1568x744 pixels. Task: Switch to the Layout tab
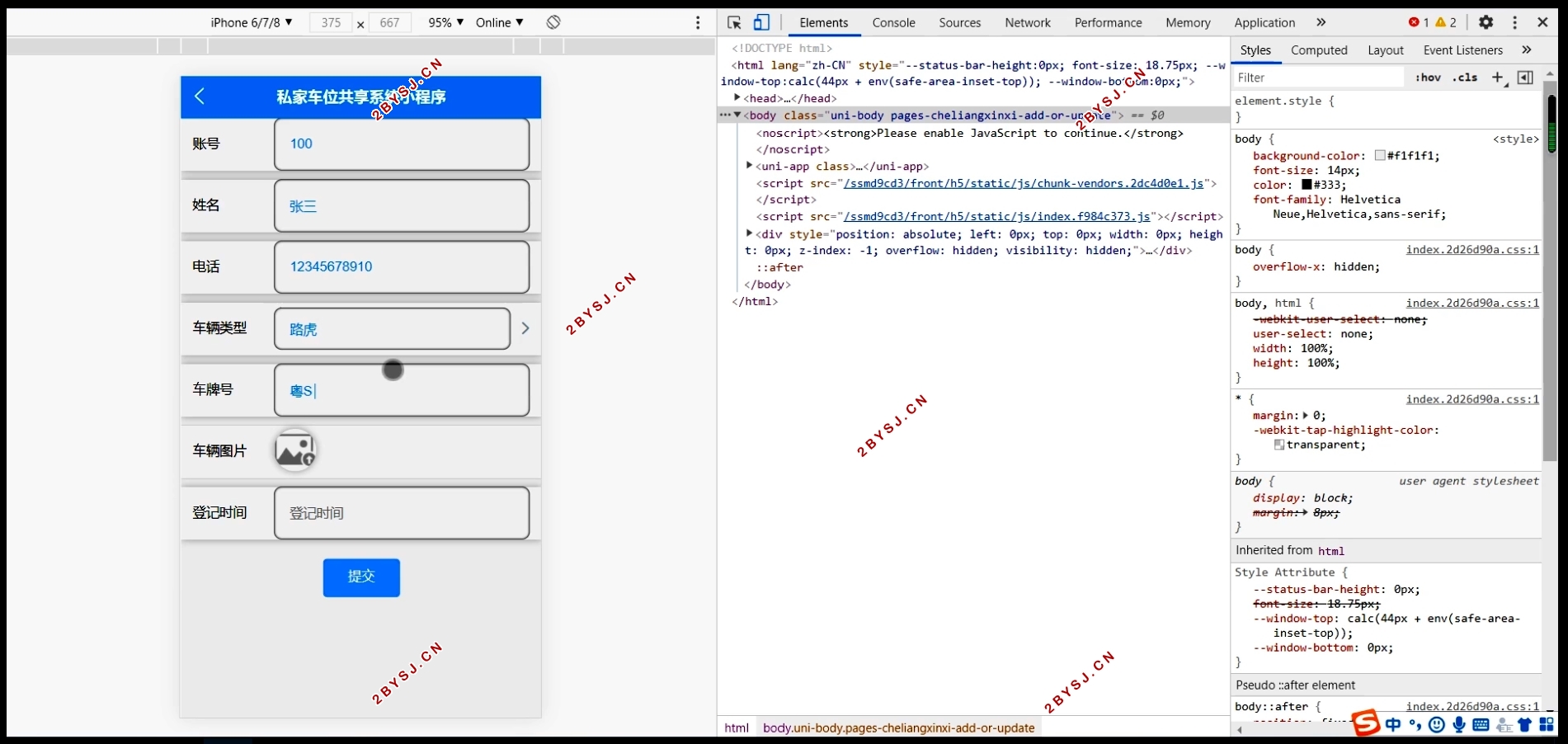(x=1386, y=49)
